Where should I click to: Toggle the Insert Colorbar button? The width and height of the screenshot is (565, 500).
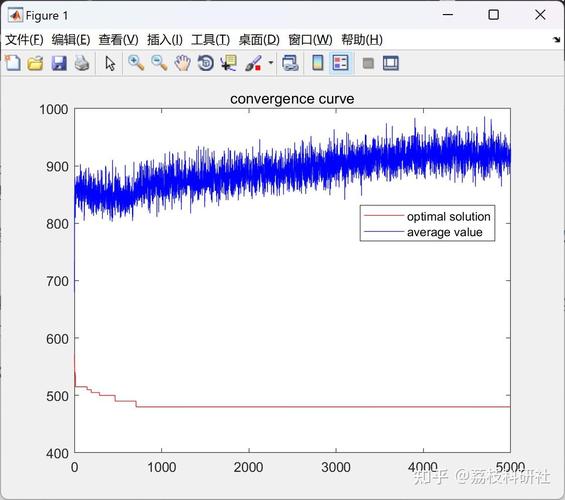(x=317, y=63)
